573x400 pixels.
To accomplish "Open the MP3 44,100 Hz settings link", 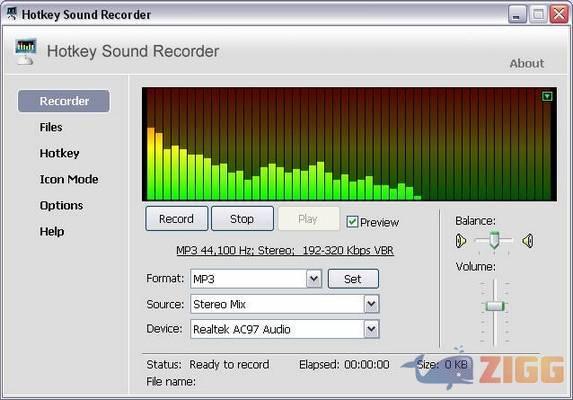I will pyautogui.click(x=285, y=251).
